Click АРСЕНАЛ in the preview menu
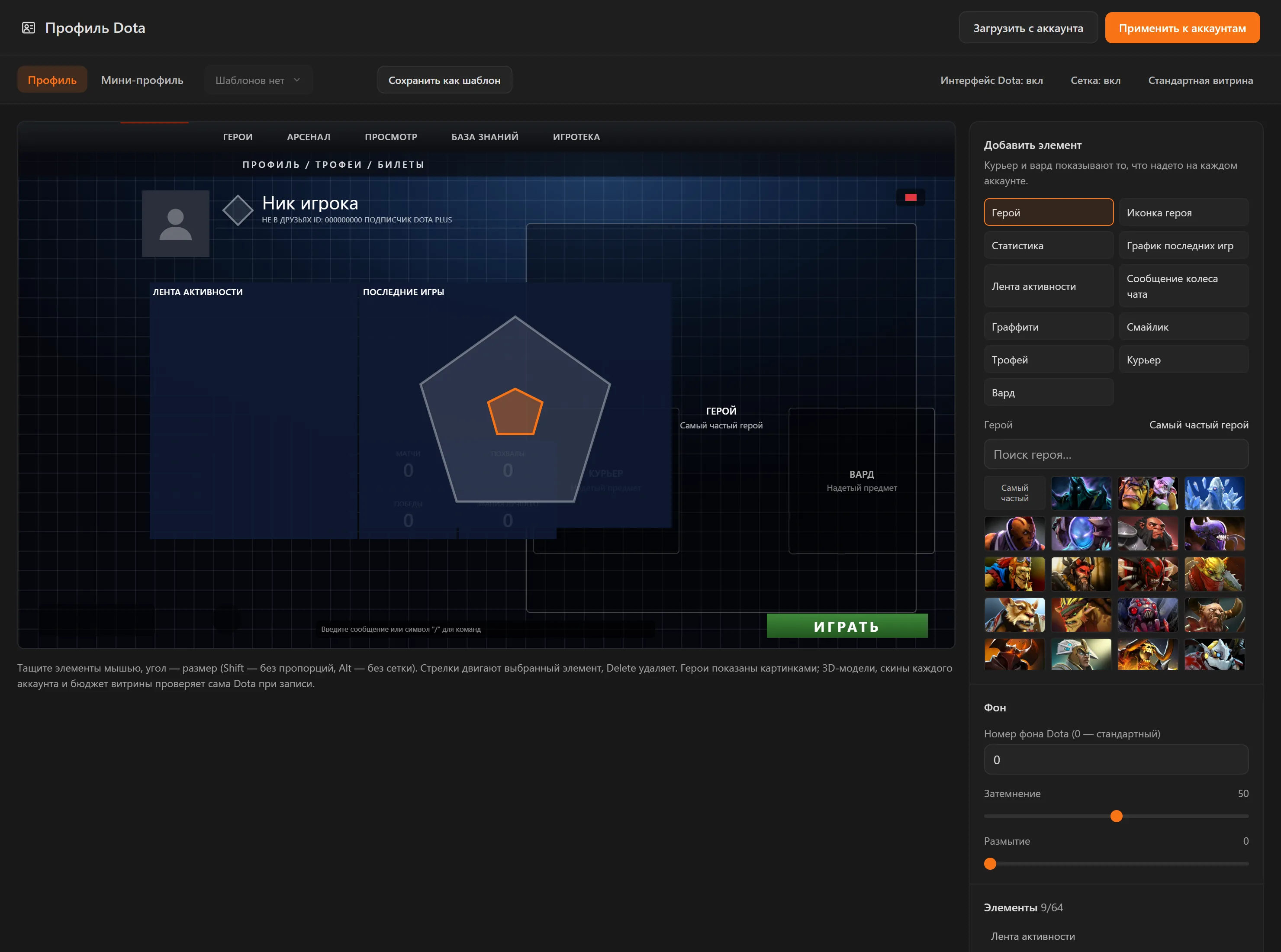 pyautogui.click(x=308, y=137)
